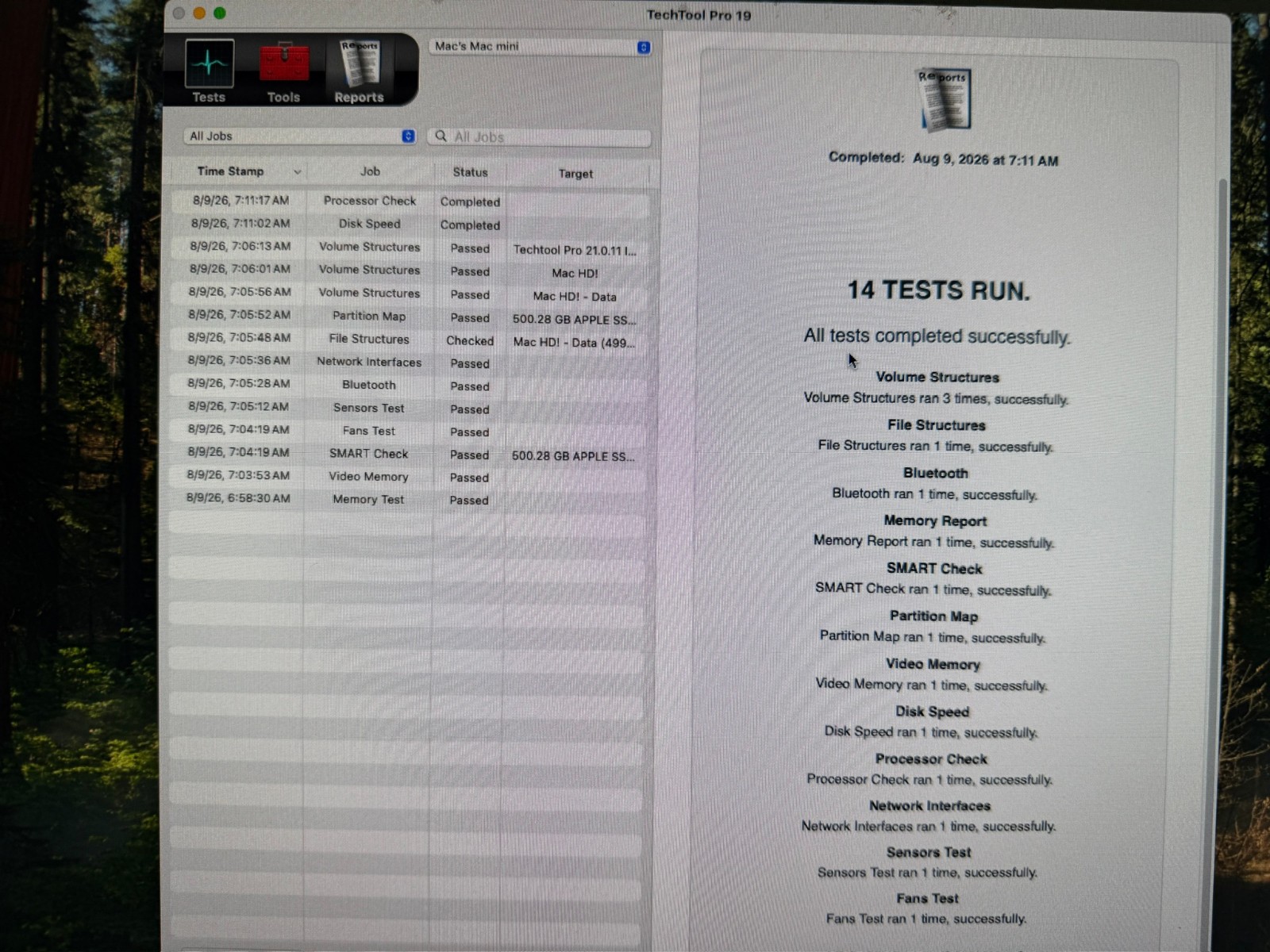Click the Partition Map report heading

[933, 616]
